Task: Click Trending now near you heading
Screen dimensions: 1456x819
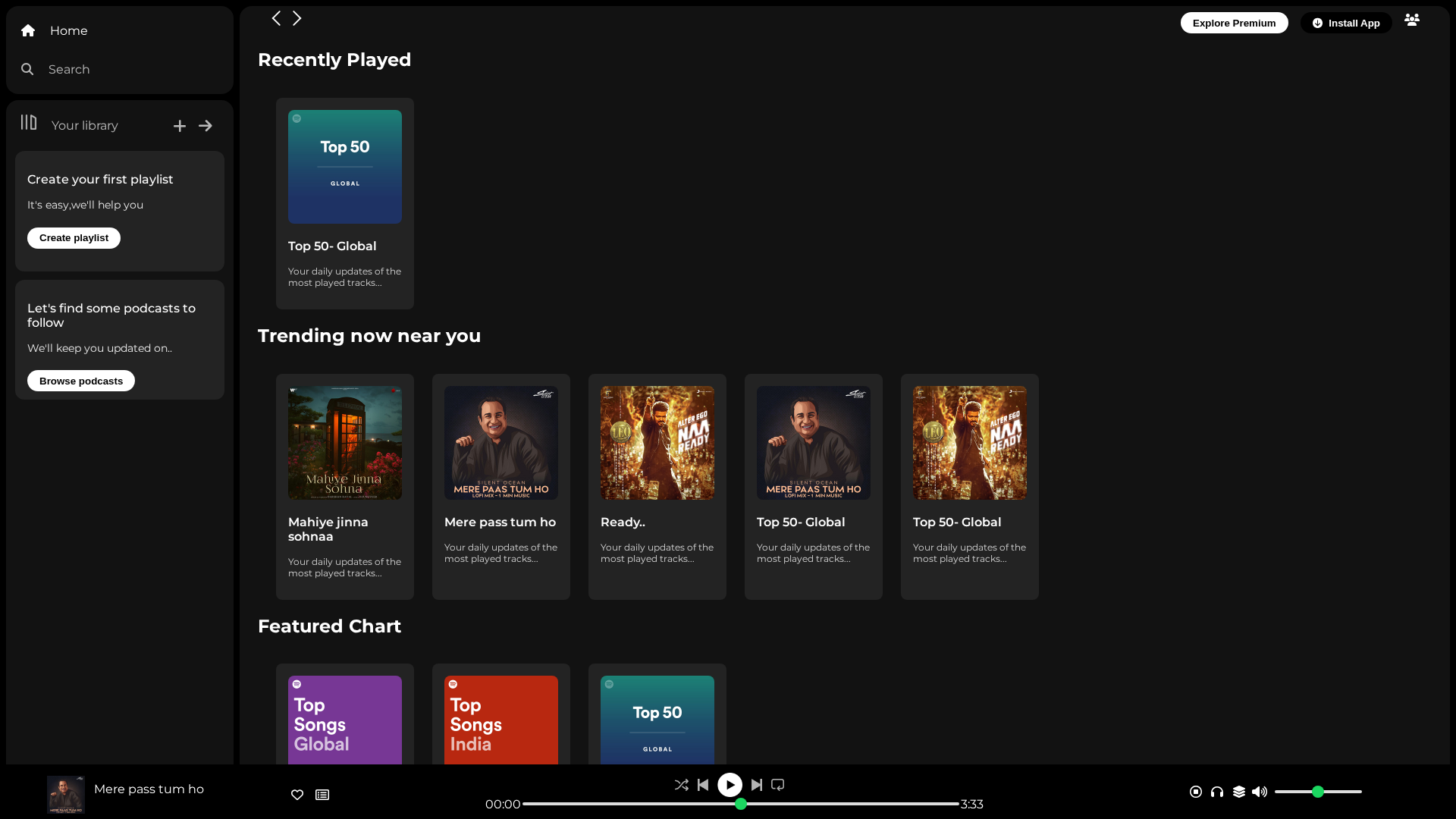Action: (369, 336)
